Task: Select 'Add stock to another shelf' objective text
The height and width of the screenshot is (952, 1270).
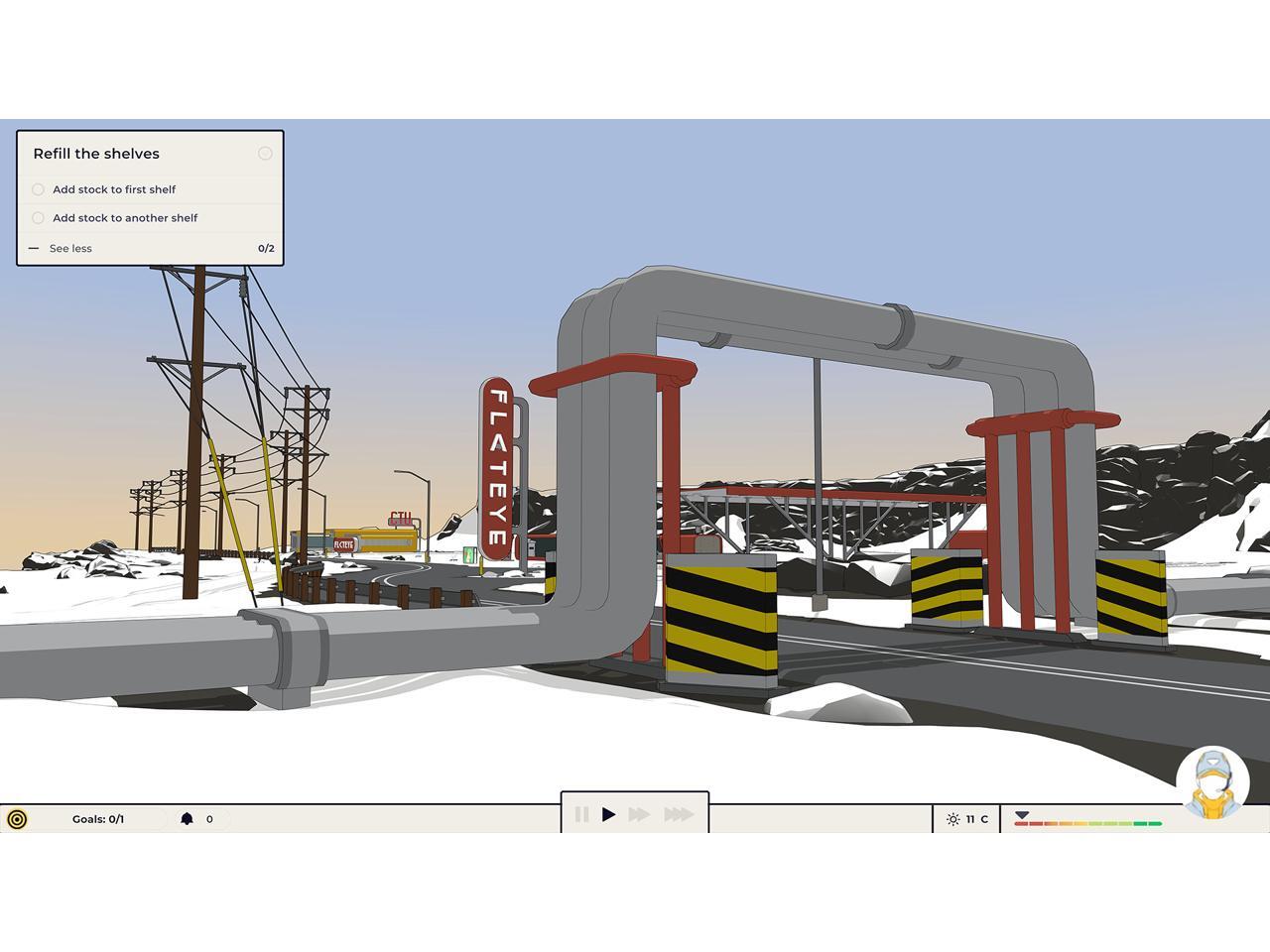Action: (125, 218)
